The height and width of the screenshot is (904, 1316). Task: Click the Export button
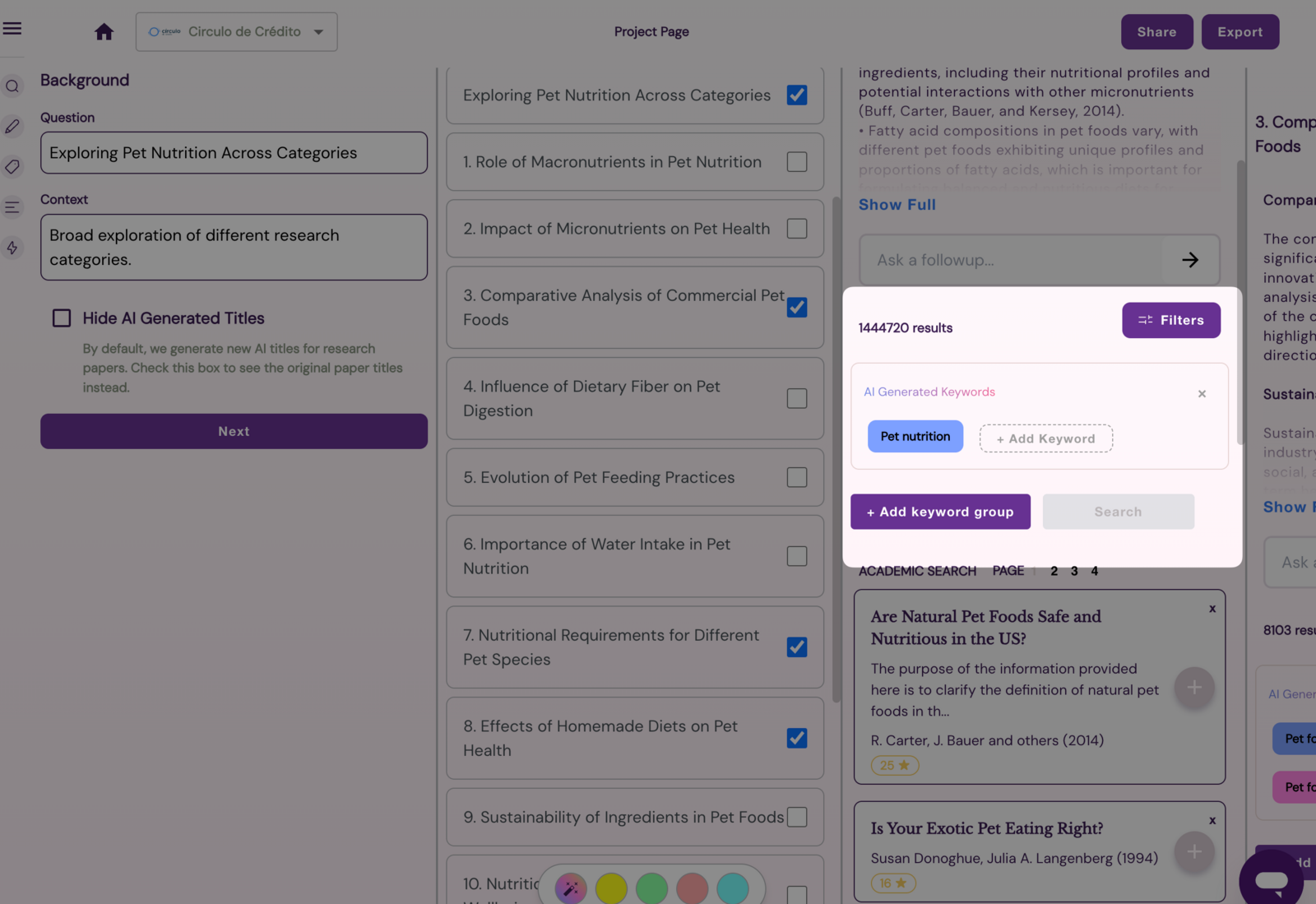tap(1240, 32)
